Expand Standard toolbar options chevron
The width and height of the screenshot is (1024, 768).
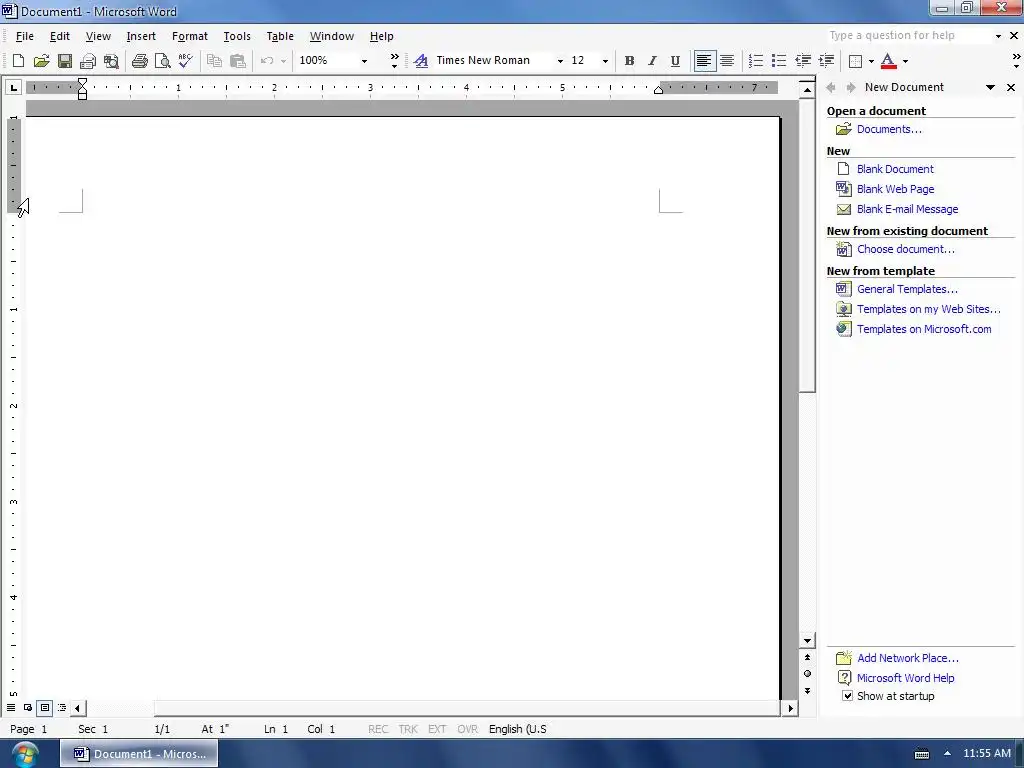tap(394, 61)
